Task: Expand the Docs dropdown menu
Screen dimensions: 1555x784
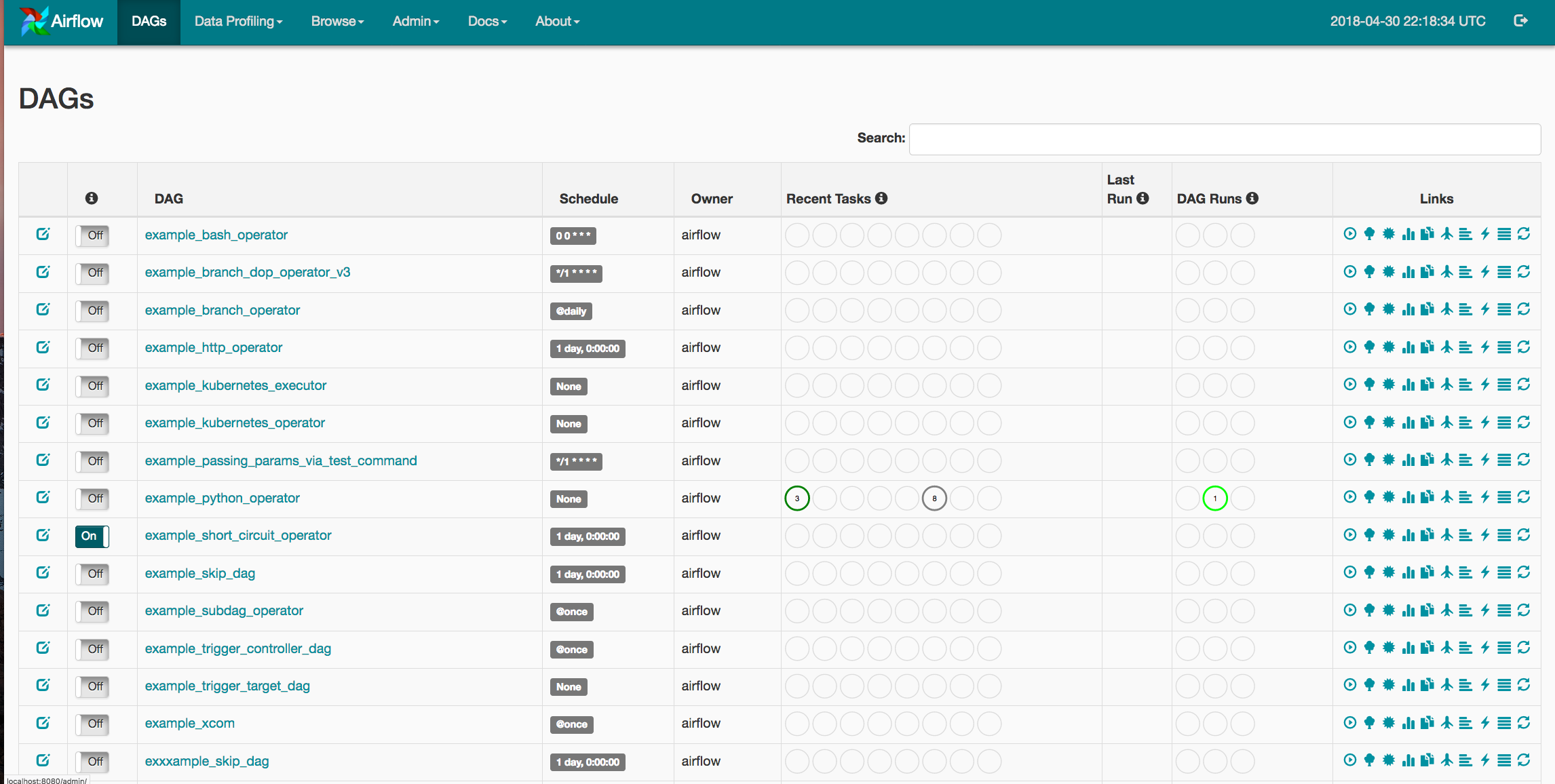Action: tap(489, 20)
